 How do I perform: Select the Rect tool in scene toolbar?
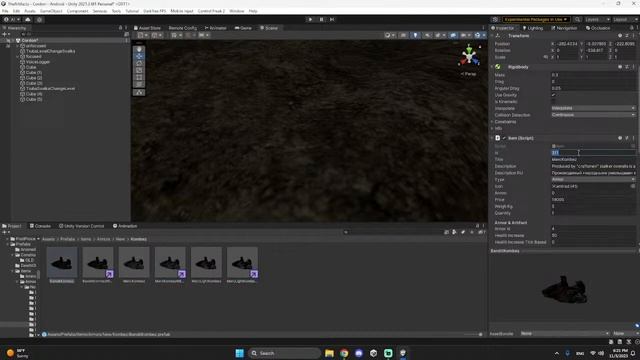pyautogui.click(x=139, y=77)
